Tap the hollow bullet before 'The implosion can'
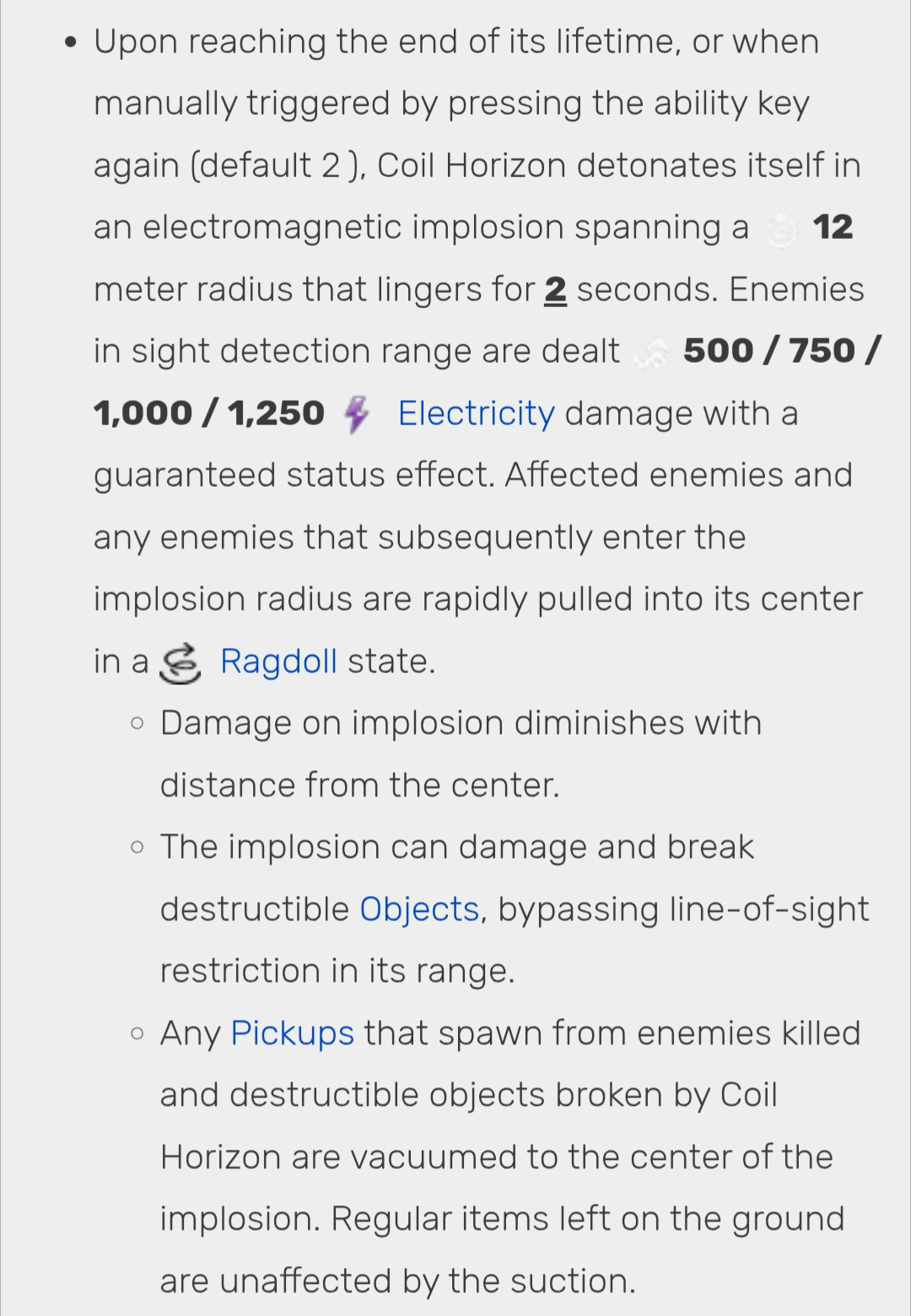Image resolution: width=911 pixels, height=1316 pixels. [x=138, y=848]
